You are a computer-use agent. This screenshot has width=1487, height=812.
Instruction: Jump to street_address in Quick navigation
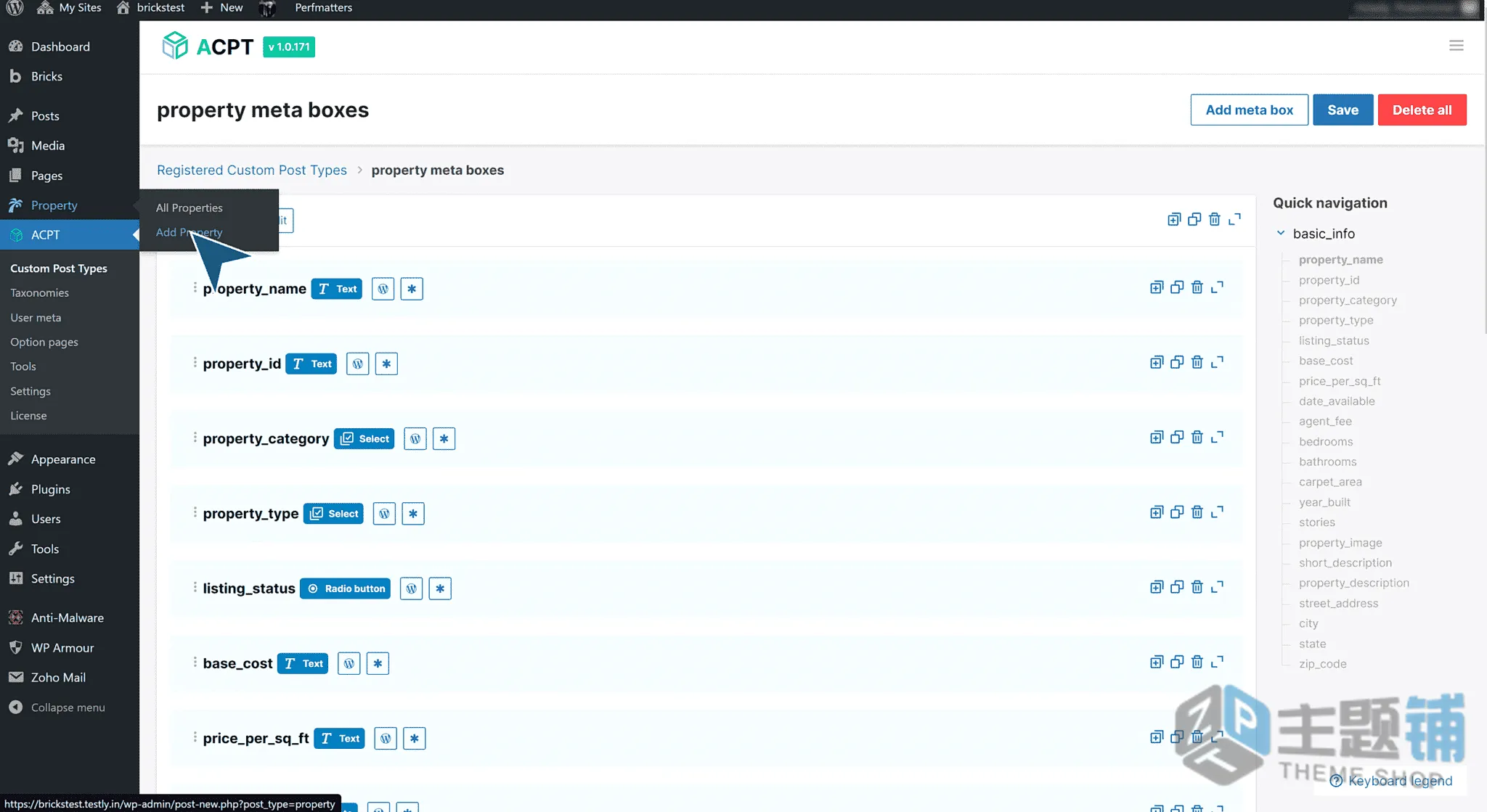[1338, 604]
